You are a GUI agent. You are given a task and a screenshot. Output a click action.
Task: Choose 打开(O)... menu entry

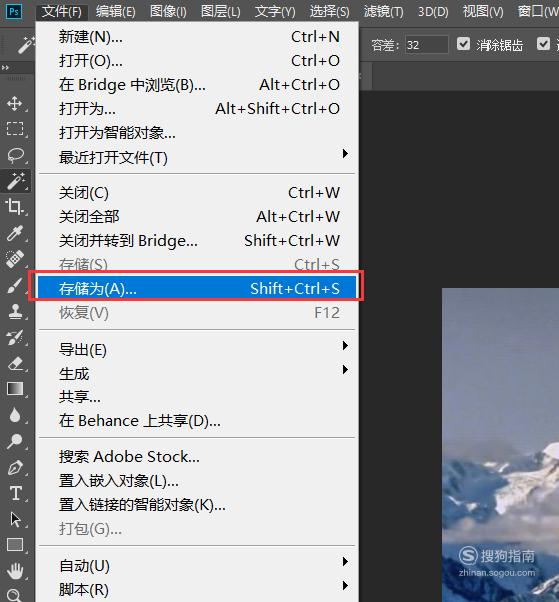[x=198, y=61]
